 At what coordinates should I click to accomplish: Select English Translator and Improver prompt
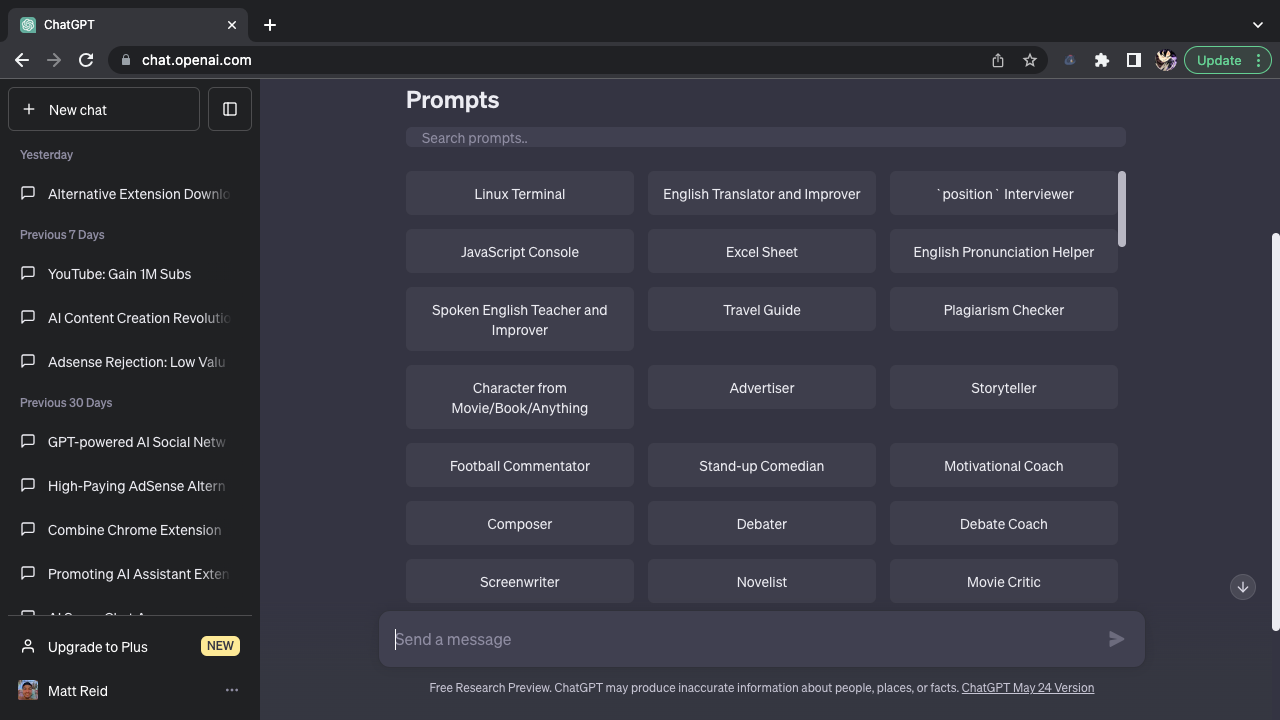click(762, 193)
